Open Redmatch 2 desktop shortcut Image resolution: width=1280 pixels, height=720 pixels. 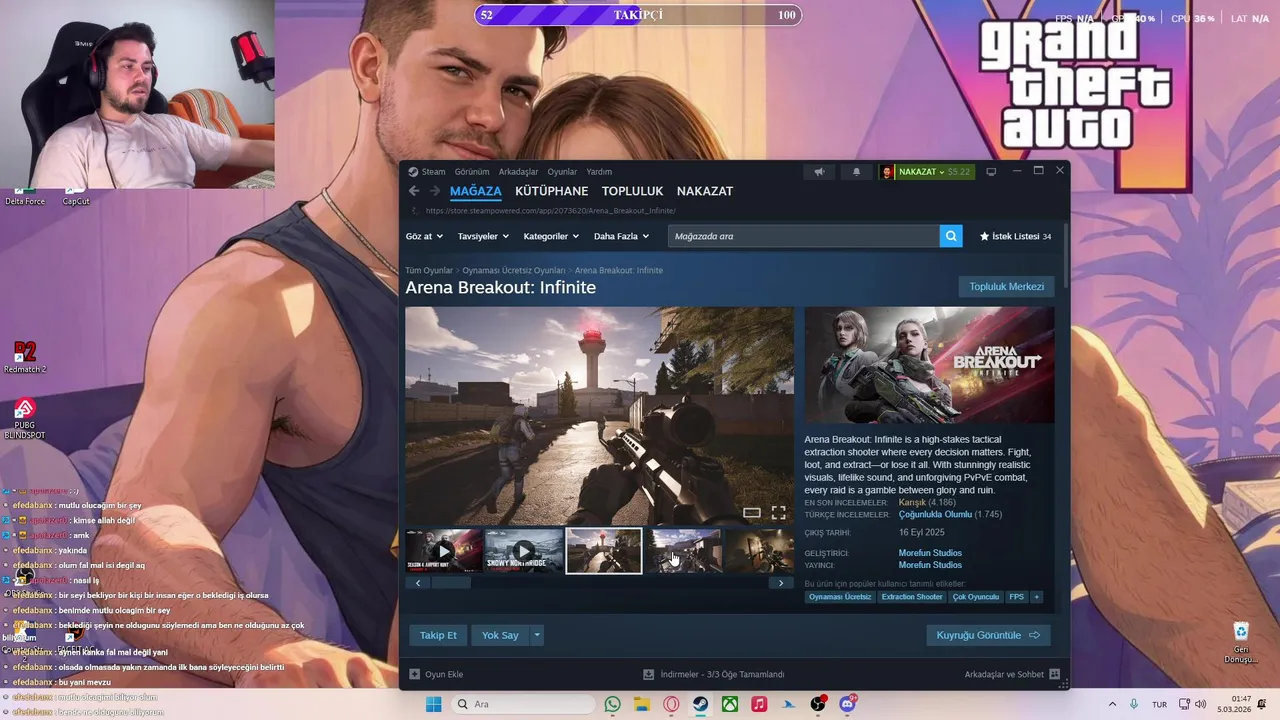tap(25, 358)
